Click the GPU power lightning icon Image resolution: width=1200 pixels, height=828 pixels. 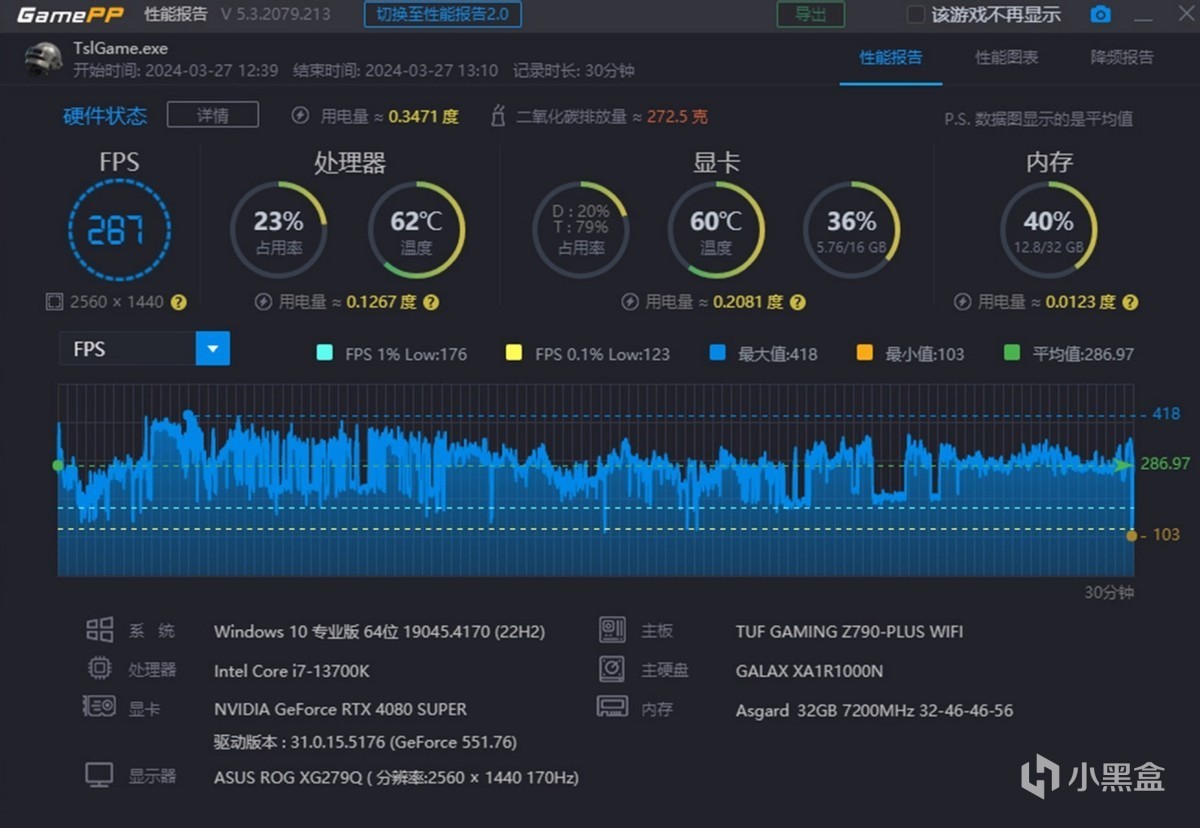pyautogui.click(x=630, y=302)
